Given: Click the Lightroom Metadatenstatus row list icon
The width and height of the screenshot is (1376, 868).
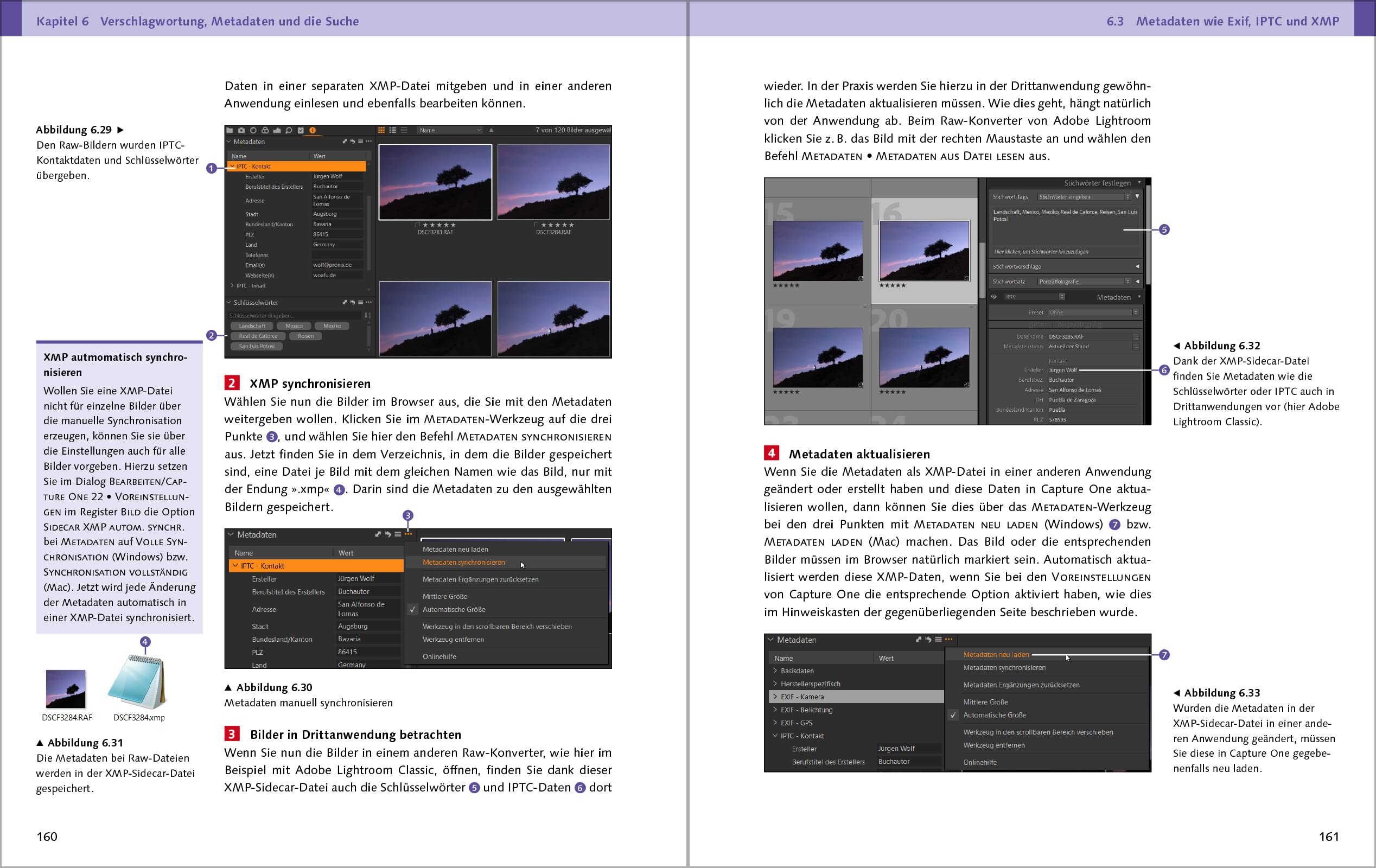Looking at the screenshot, I should pos(1136,346).
